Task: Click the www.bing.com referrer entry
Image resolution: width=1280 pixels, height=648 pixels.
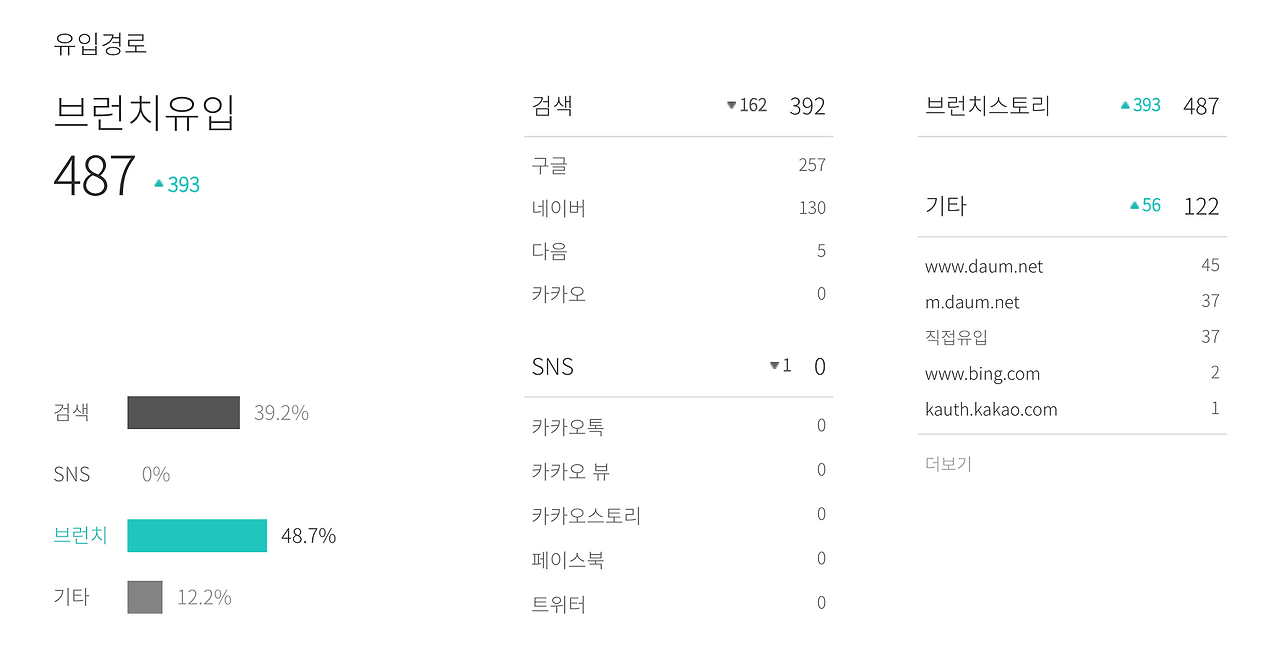Action: coord(981,372)
